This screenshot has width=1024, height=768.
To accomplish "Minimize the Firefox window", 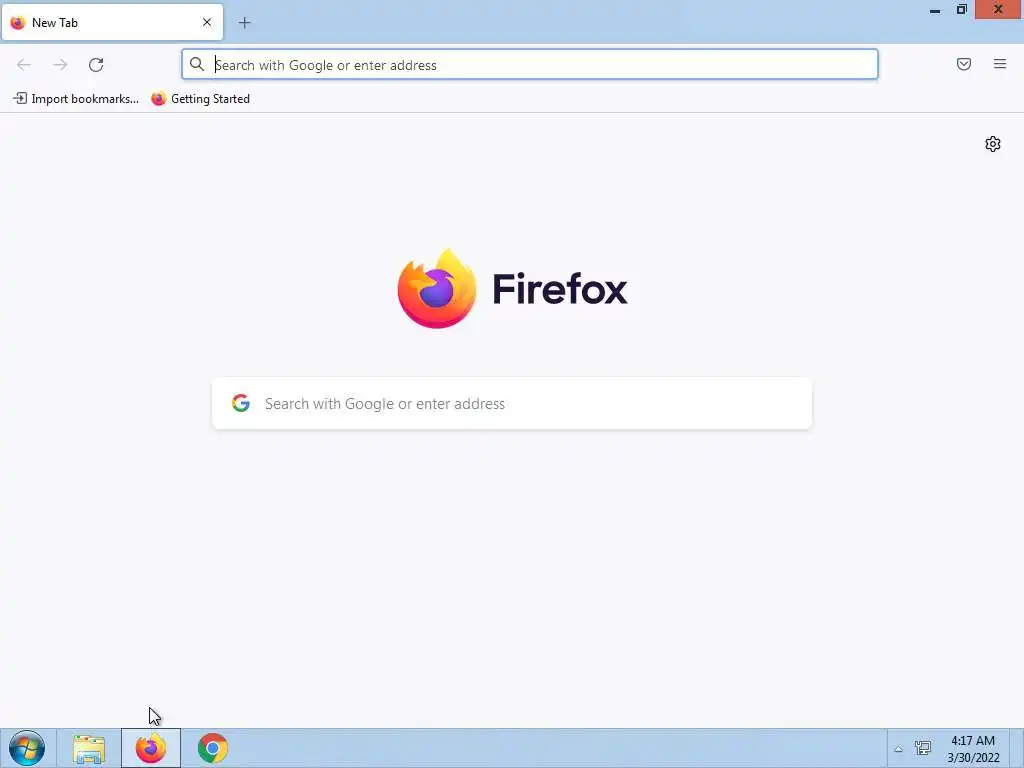I will [x=935, y=10].
